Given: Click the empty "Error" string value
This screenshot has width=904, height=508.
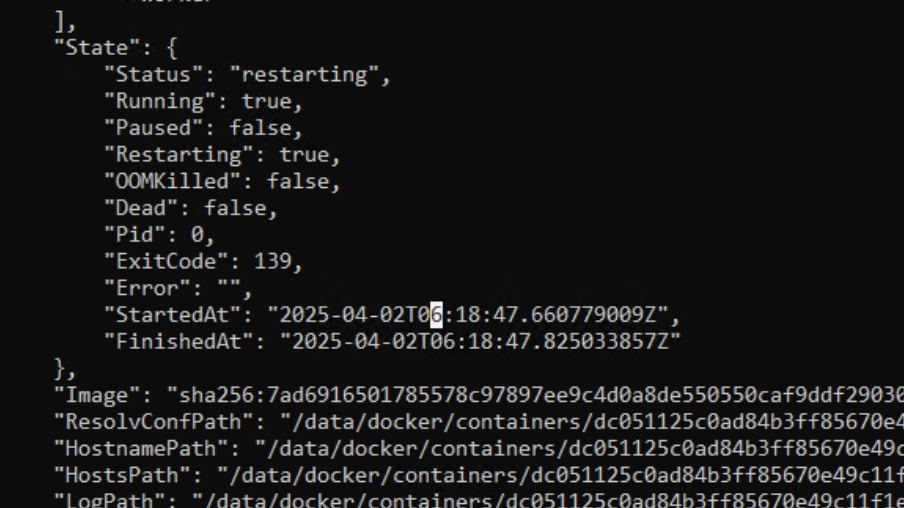Looking at the screenshot, I should [229, 288].
